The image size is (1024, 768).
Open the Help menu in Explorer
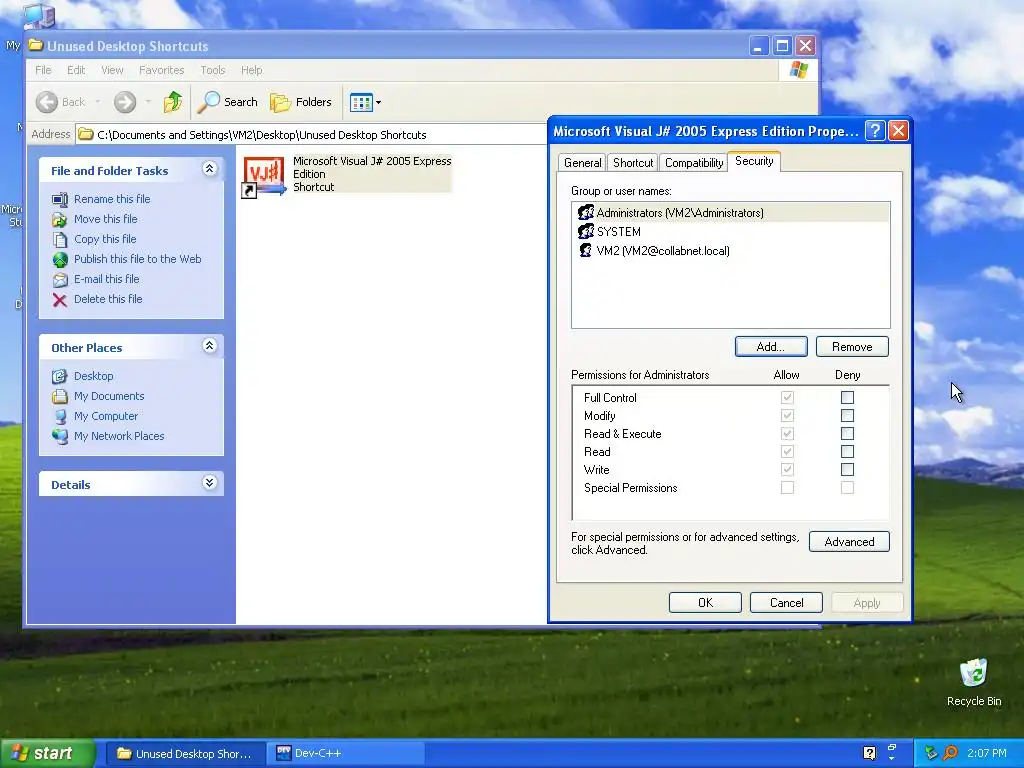tap(251, 70)
